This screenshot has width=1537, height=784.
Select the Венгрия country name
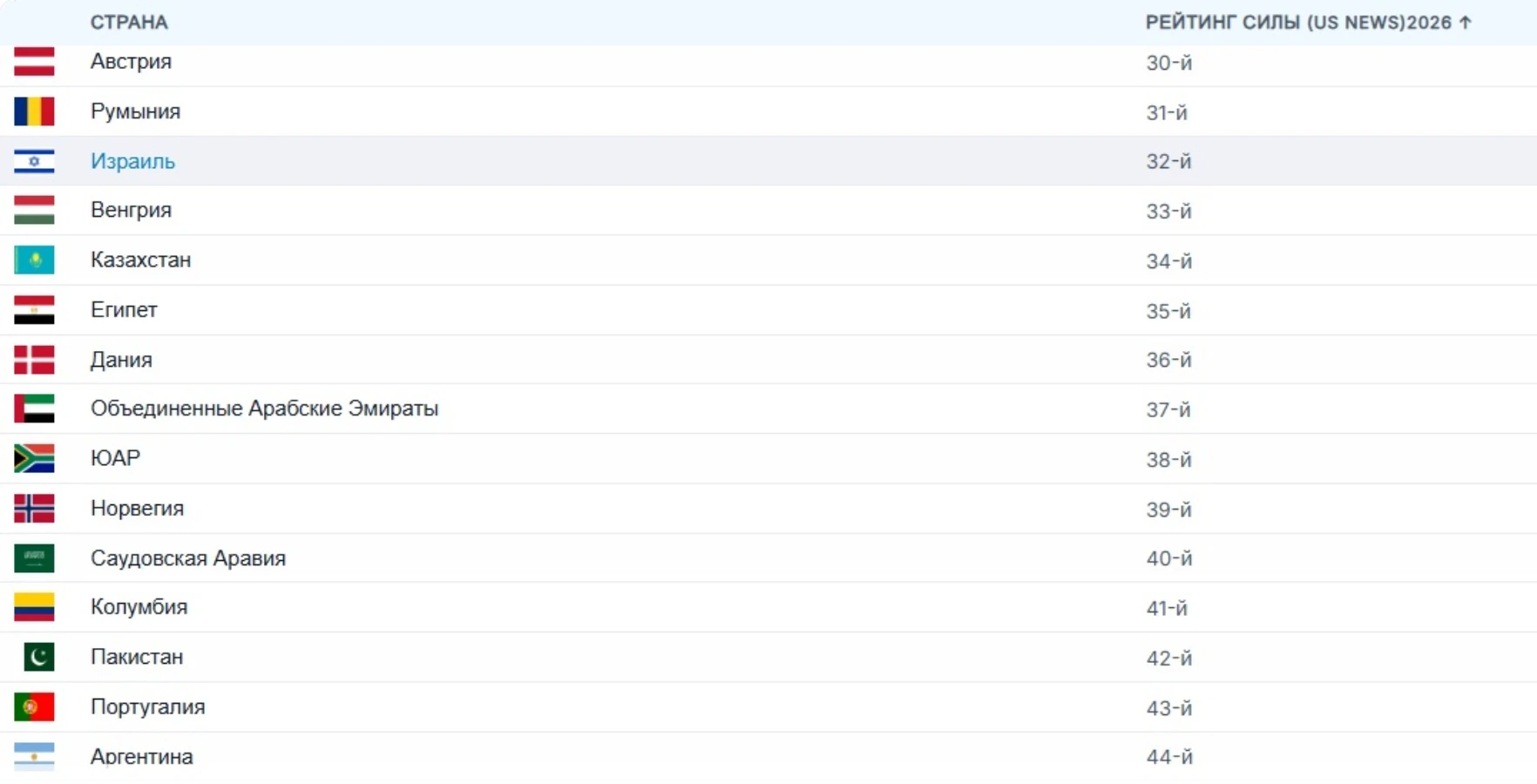[x=131, y=210]
